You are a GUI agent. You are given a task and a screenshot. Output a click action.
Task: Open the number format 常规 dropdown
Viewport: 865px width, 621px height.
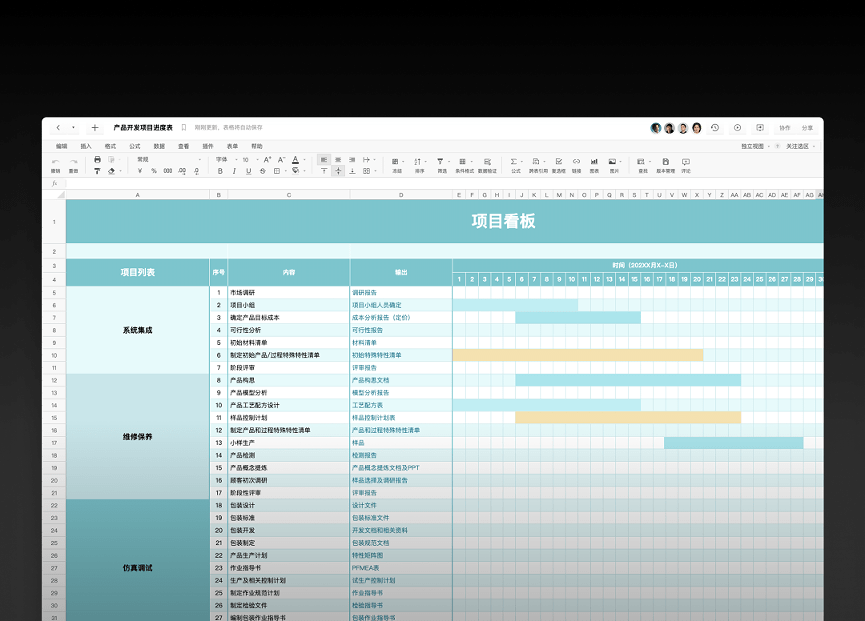[x=168, y=159]
